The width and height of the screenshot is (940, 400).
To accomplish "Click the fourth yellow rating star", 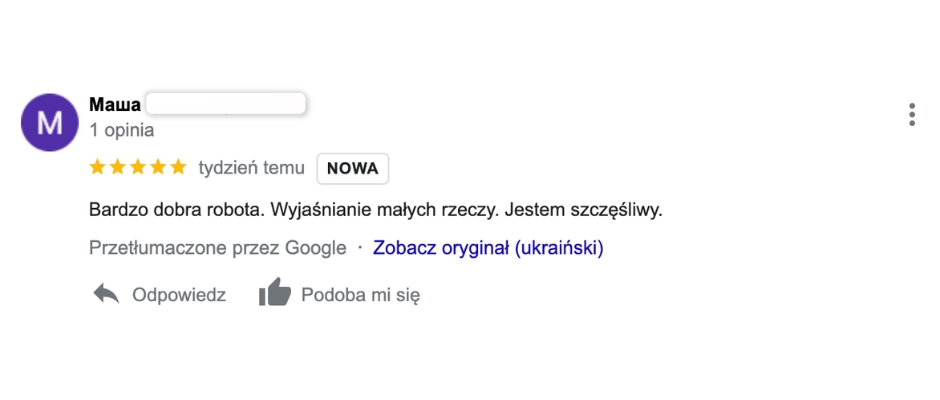I will tap(158, 167).
